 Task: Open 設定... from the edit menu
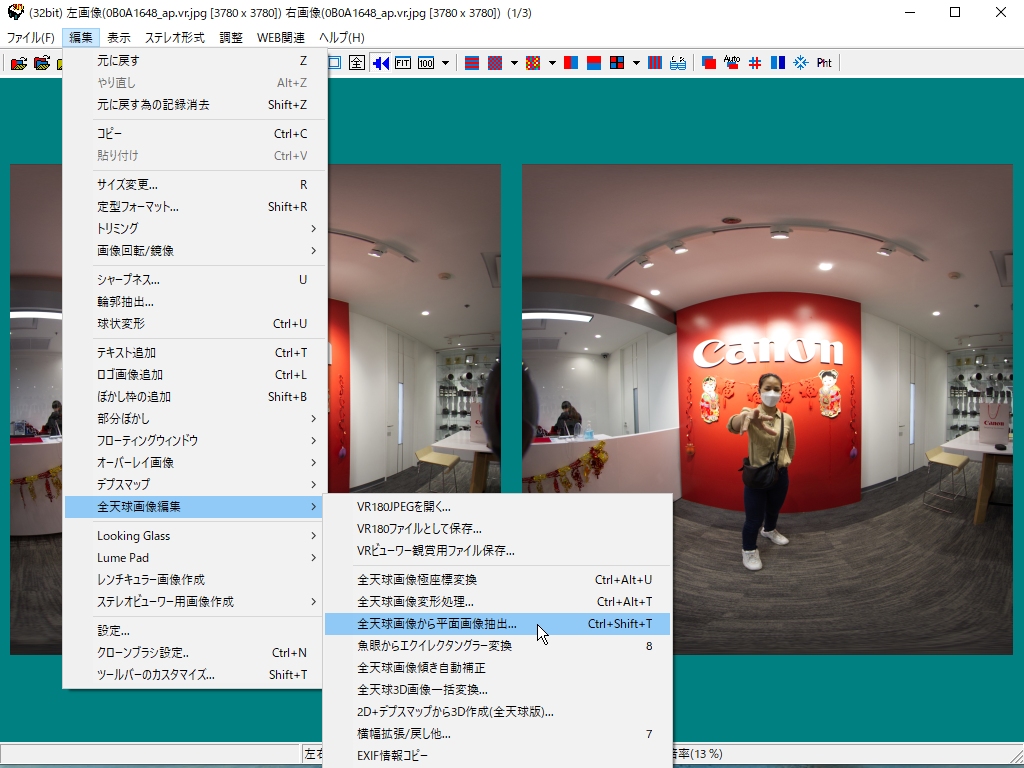pyautogui.click(x=195, y=631)
